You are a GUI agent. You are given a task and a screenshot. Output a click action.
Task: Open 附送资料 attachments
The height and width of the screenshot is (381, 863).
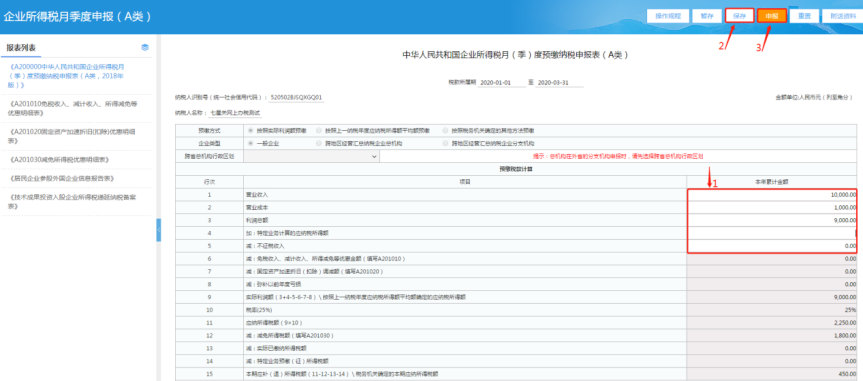[842, 16]
